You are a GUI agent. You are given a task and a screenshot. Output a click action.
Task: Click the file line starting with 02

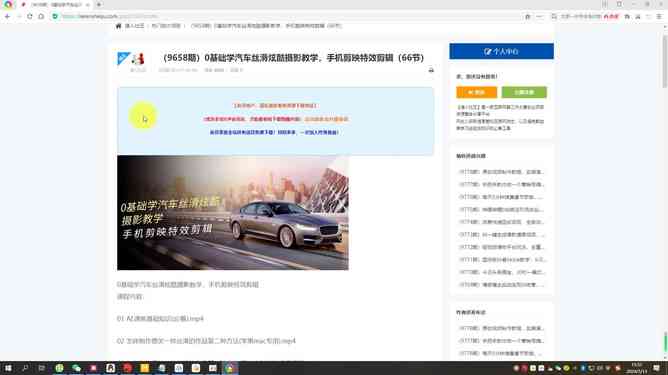pyautogui.click(x=206, y=341)
